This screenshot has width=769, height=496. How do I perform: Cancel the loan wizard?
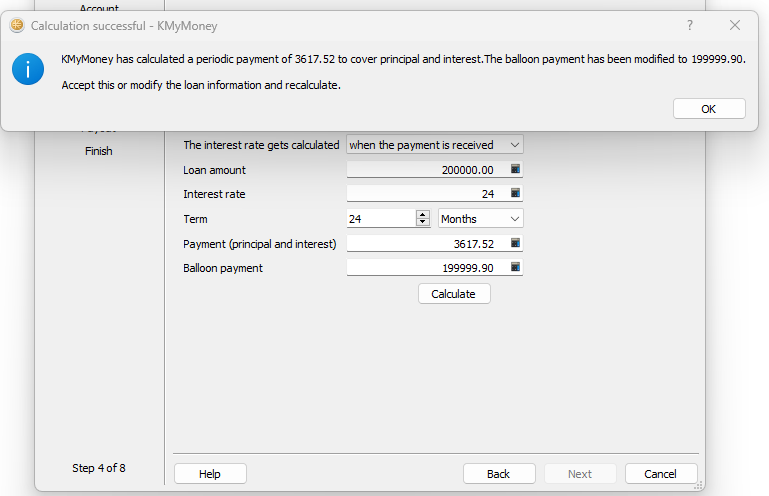pyautogui.click(x=661, y=474)
